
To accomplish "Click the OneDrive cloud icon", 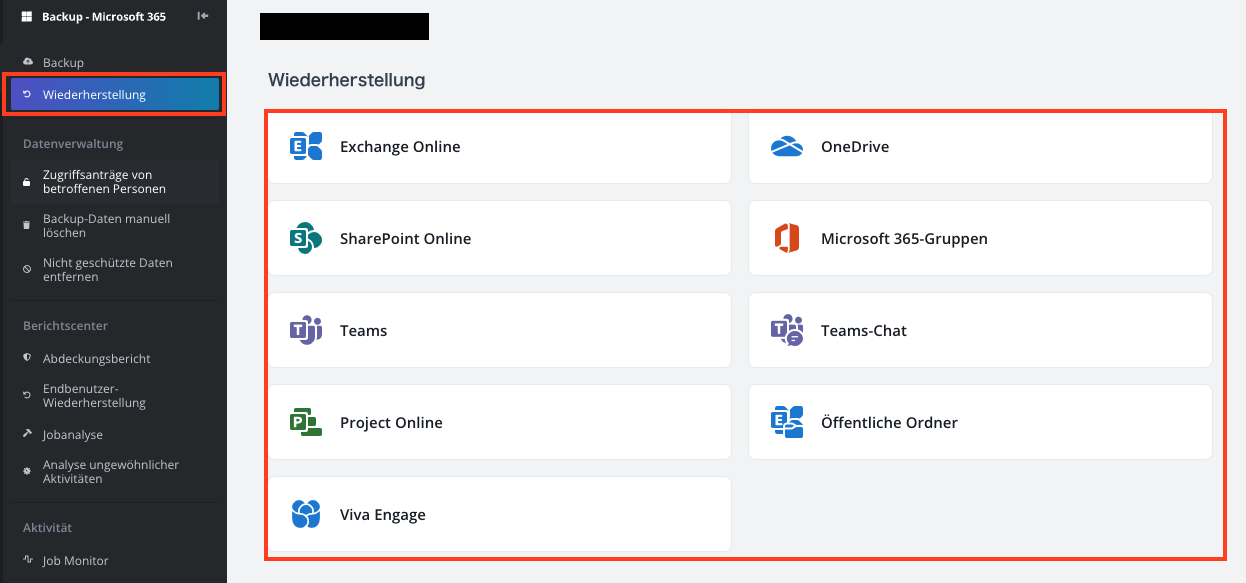I will [x=787, y=147].
